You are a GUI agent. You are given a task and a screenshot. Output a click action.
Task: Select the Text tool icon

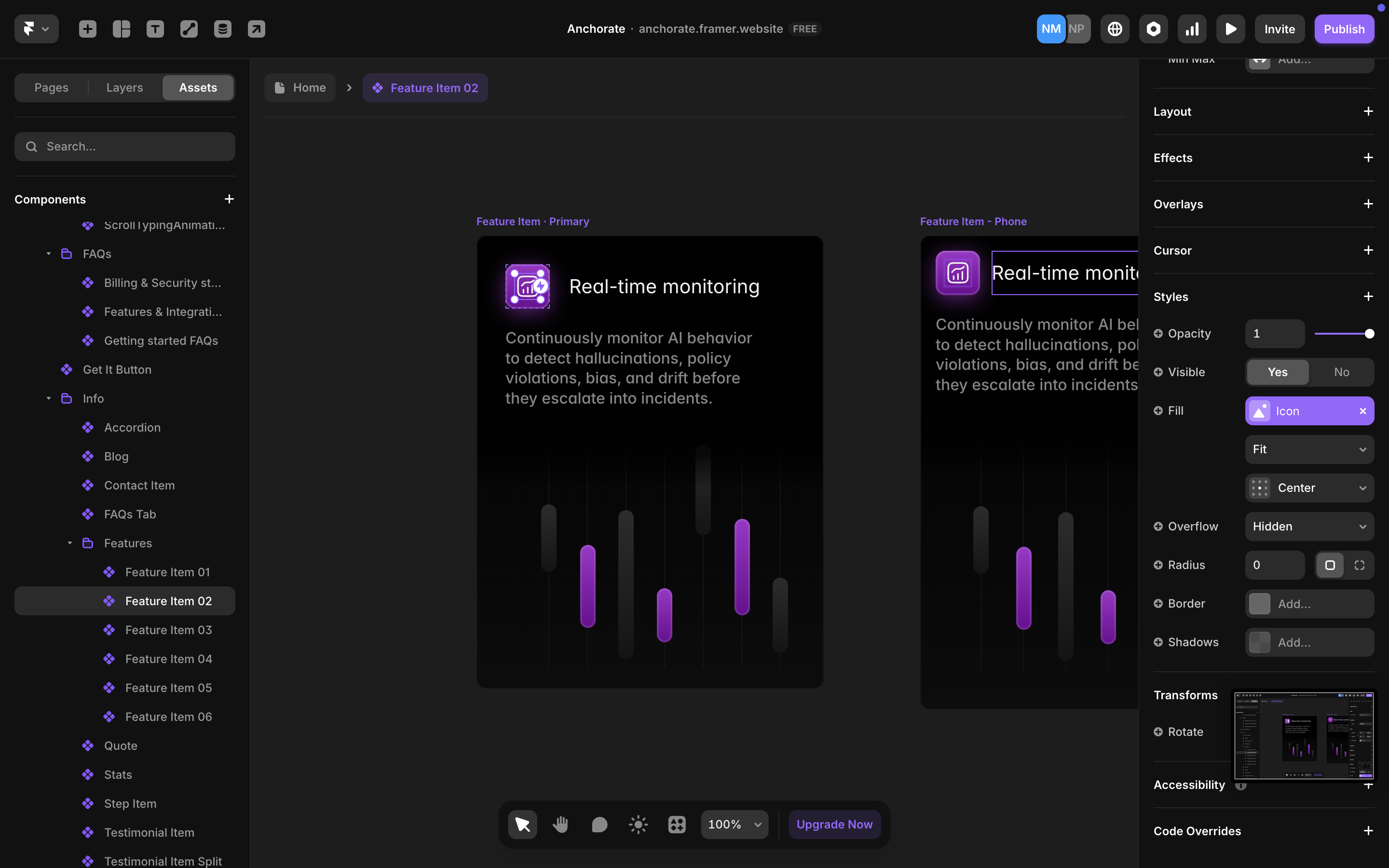pos(155,29)
